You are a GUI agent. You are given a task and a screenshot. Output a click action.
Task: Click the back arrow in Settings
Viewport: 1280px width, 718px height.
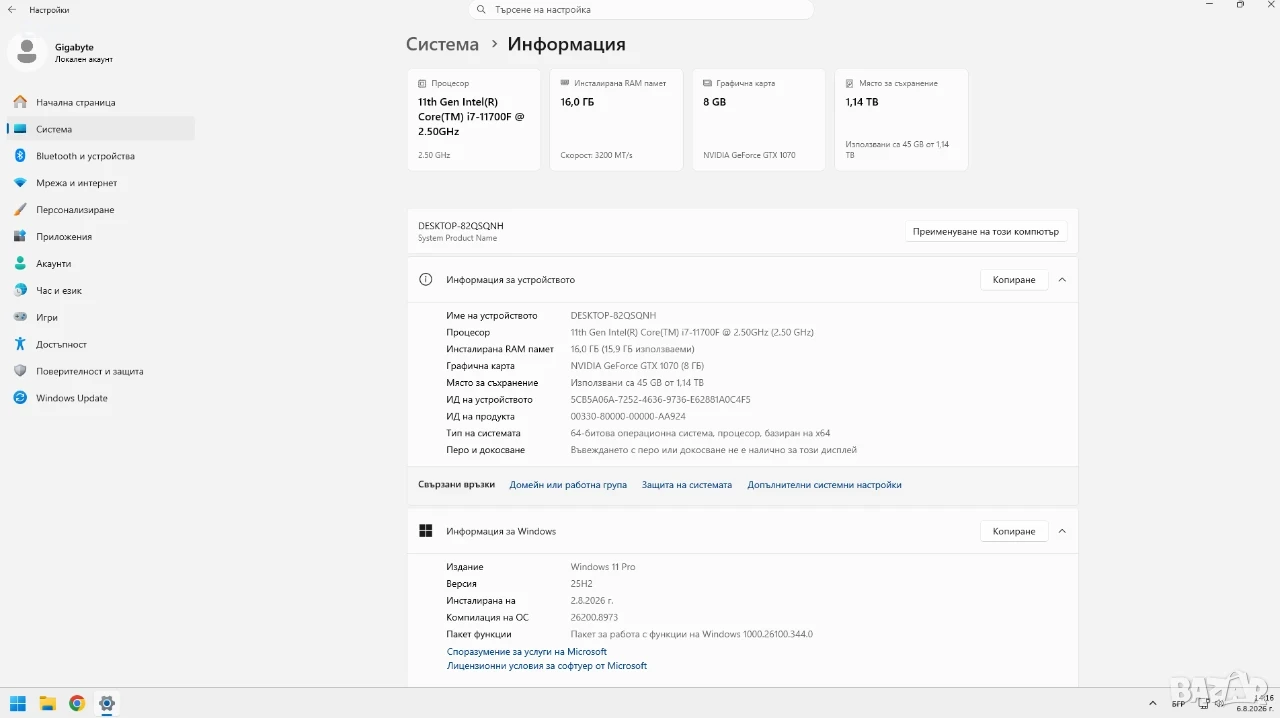pos(12,9)
